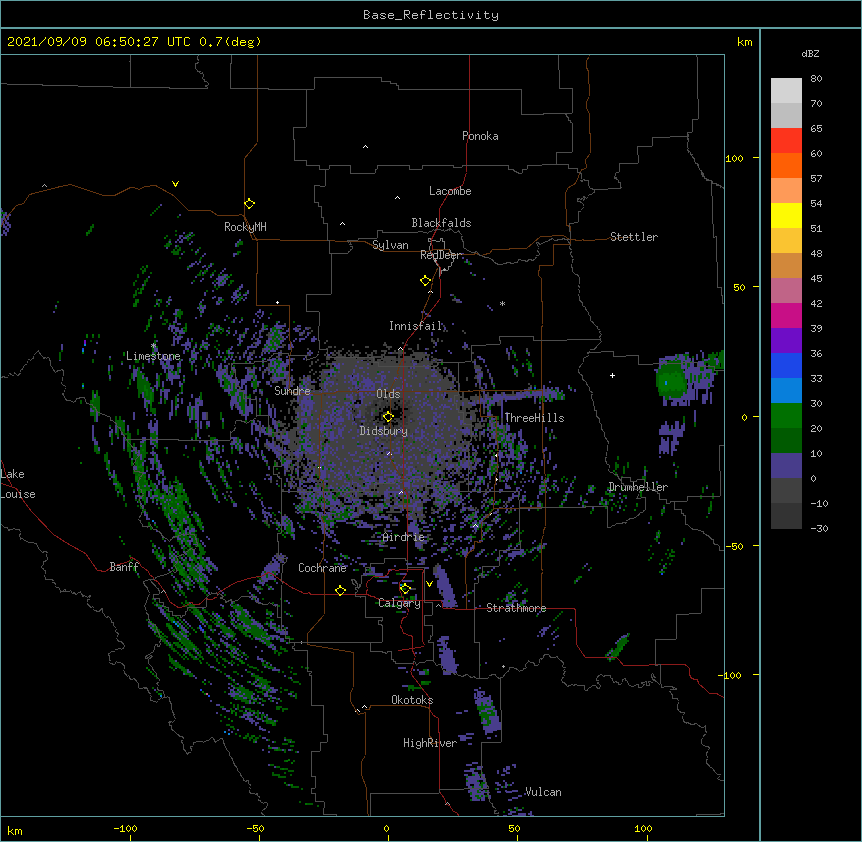The image size is (862, 842).
Task: Click the yellow radar site marker near Didsbury
Action: [x=388, y=416]
